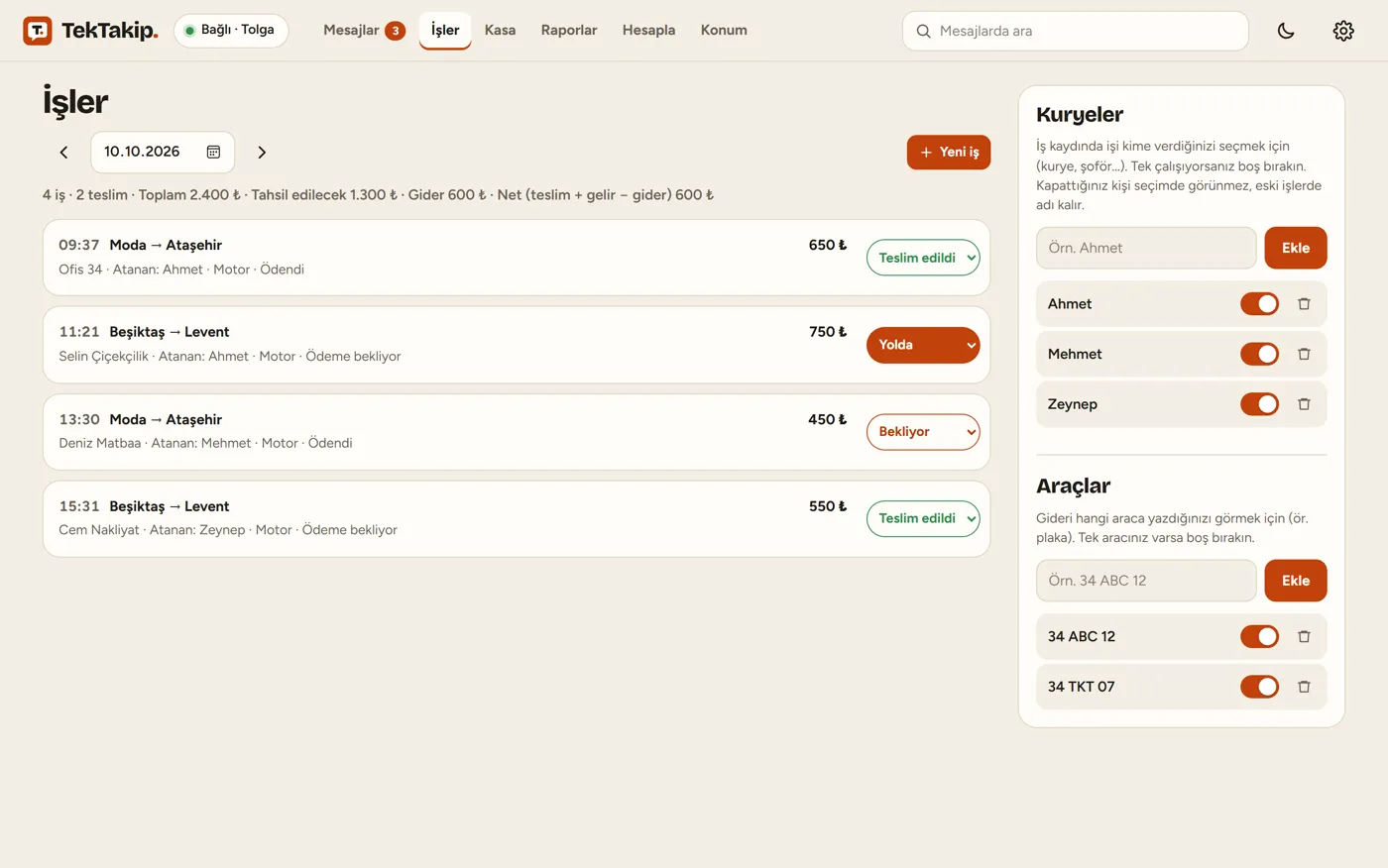Delete vehicle 34 TKT 07 trash icon

pyautogui.click(x=1304, y=687)
